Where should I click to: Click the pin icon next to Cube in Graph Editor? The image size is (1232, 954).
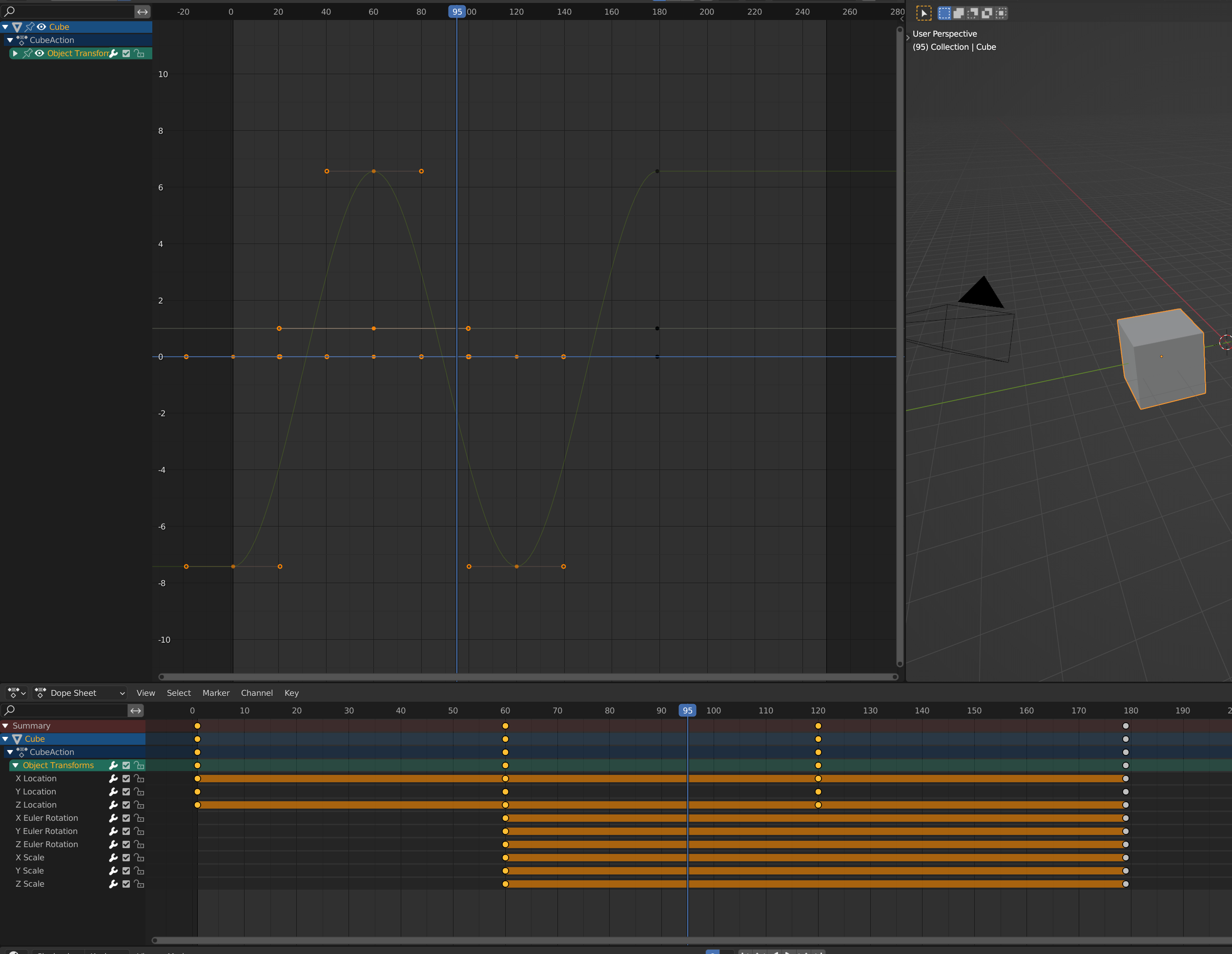point(29,26)
